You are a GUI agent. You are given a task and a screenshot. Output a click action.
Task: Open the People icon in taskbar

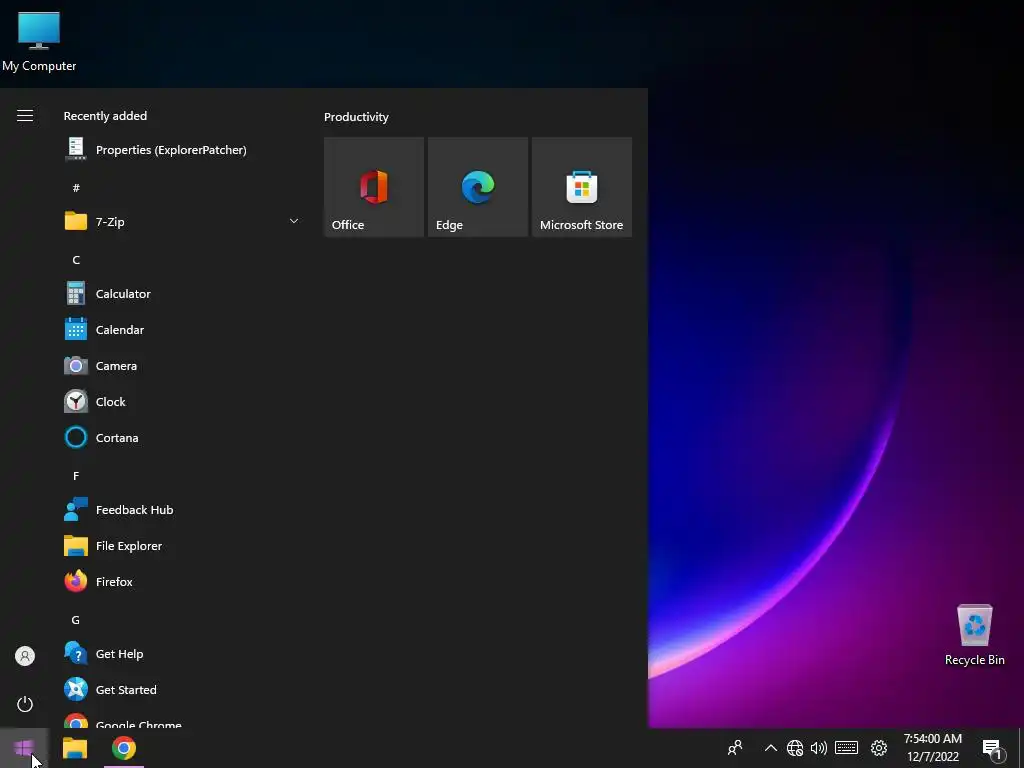click(735, 747)
